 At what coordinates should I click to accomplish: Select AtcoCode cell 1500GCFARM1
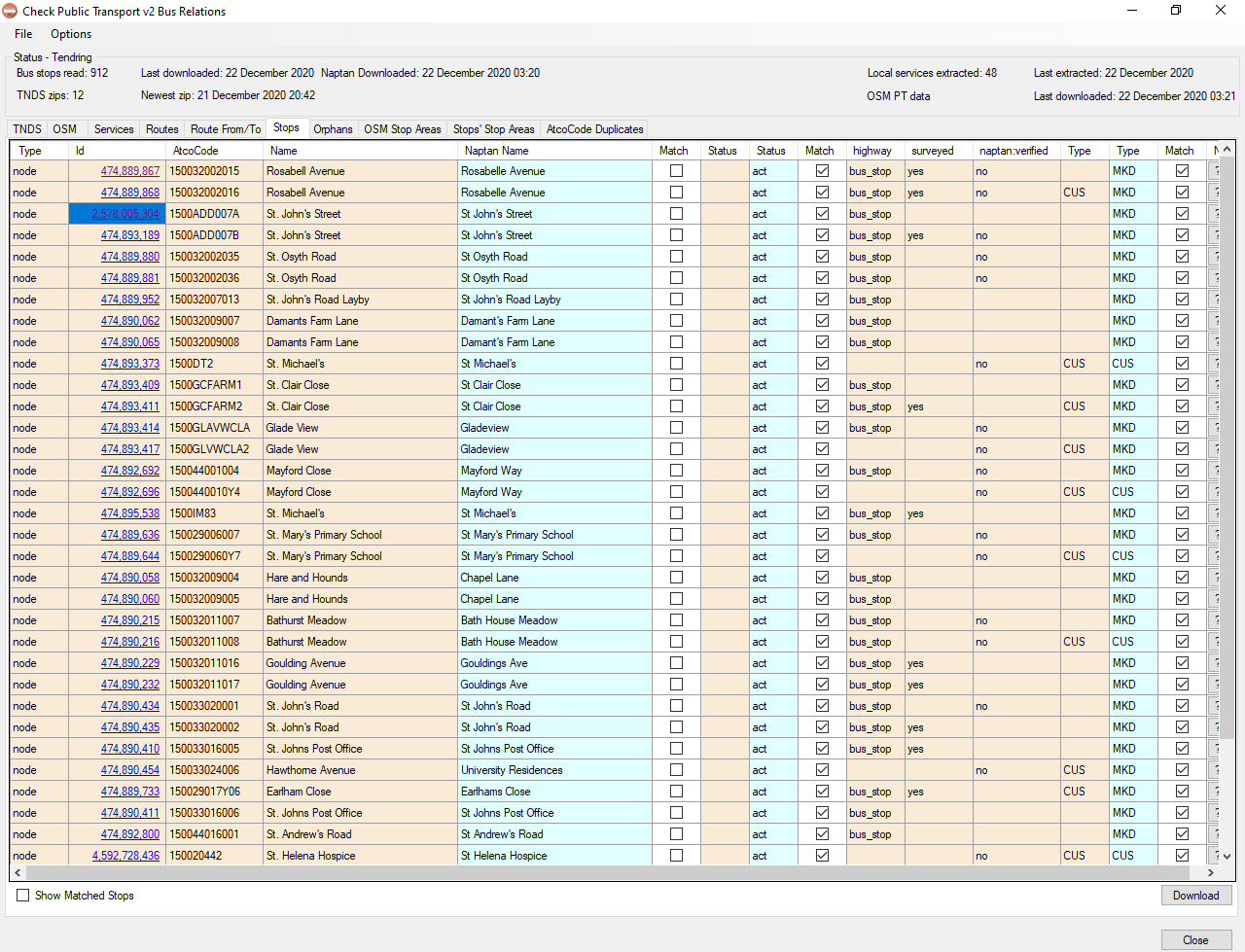[214, 385]
